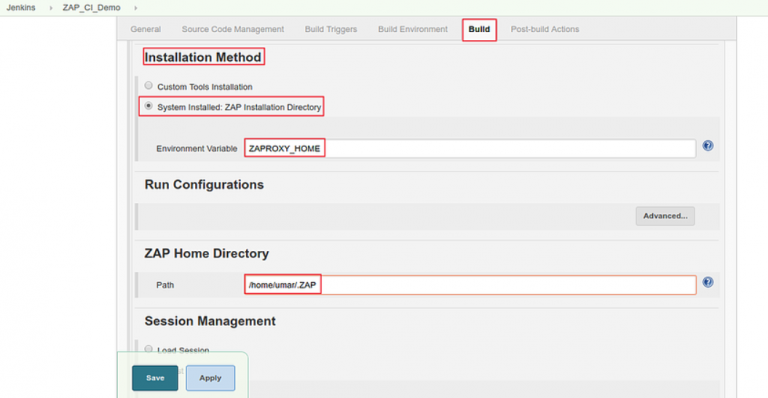Select the Build tab

point(479,29)
